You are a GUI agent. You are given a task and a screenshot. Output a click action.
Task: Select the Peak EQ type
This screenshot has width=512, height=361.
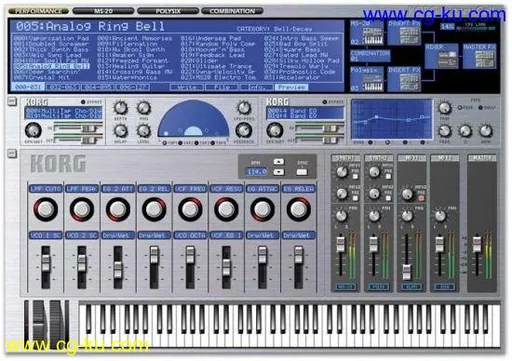[x=460, y=108]
